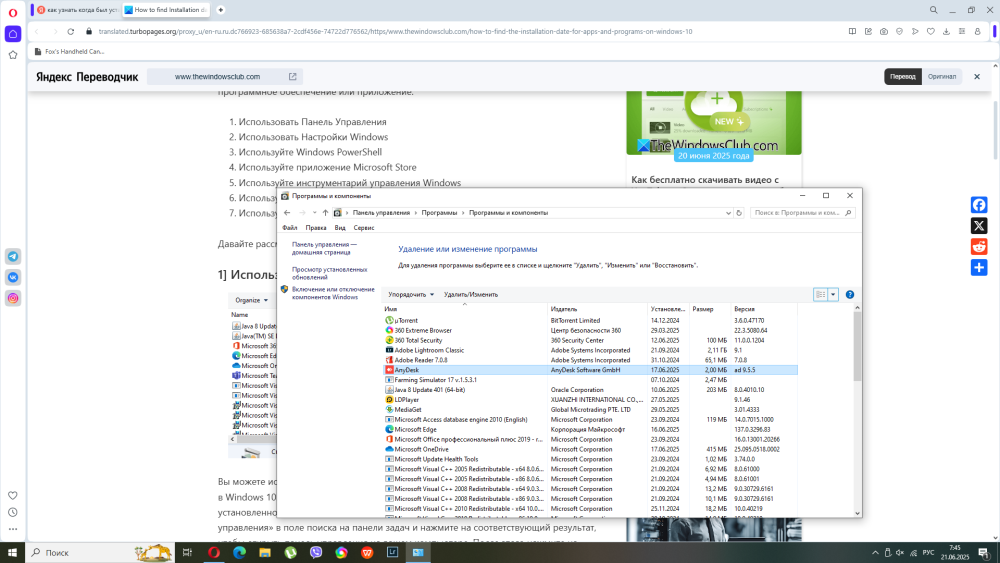Image resolution: width=1000 pixels, height=563 pixels.
Task: Click the search tabs magnifier icon
Action: point(934,10)
